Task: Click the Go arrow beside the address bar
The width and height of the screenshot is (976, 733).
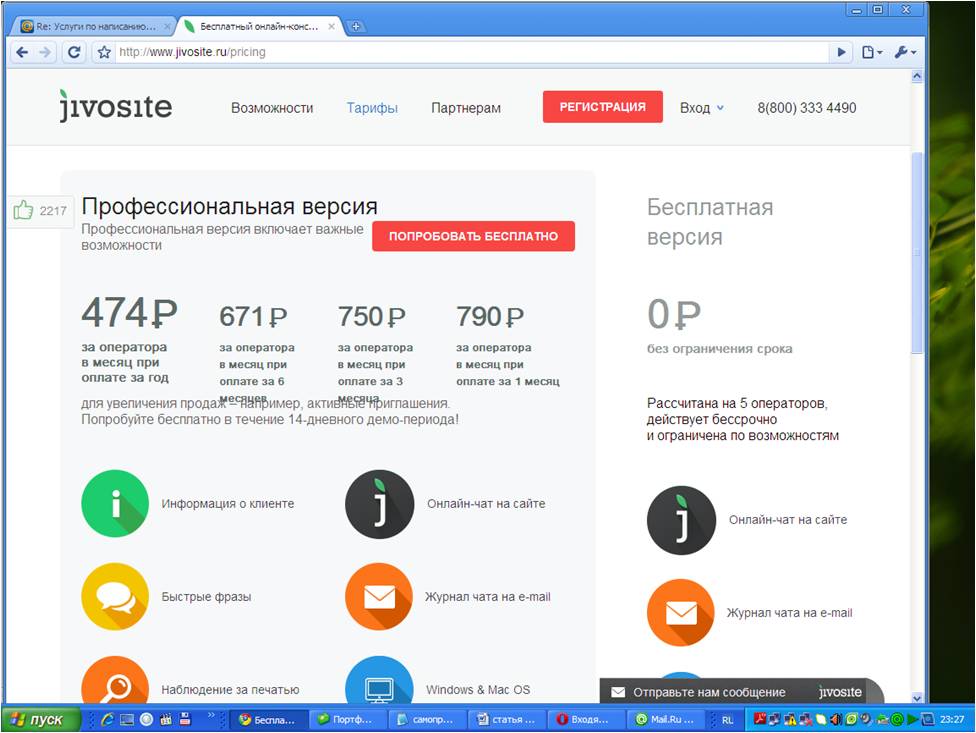Action: pyautogui.click(x=841, y=52)
